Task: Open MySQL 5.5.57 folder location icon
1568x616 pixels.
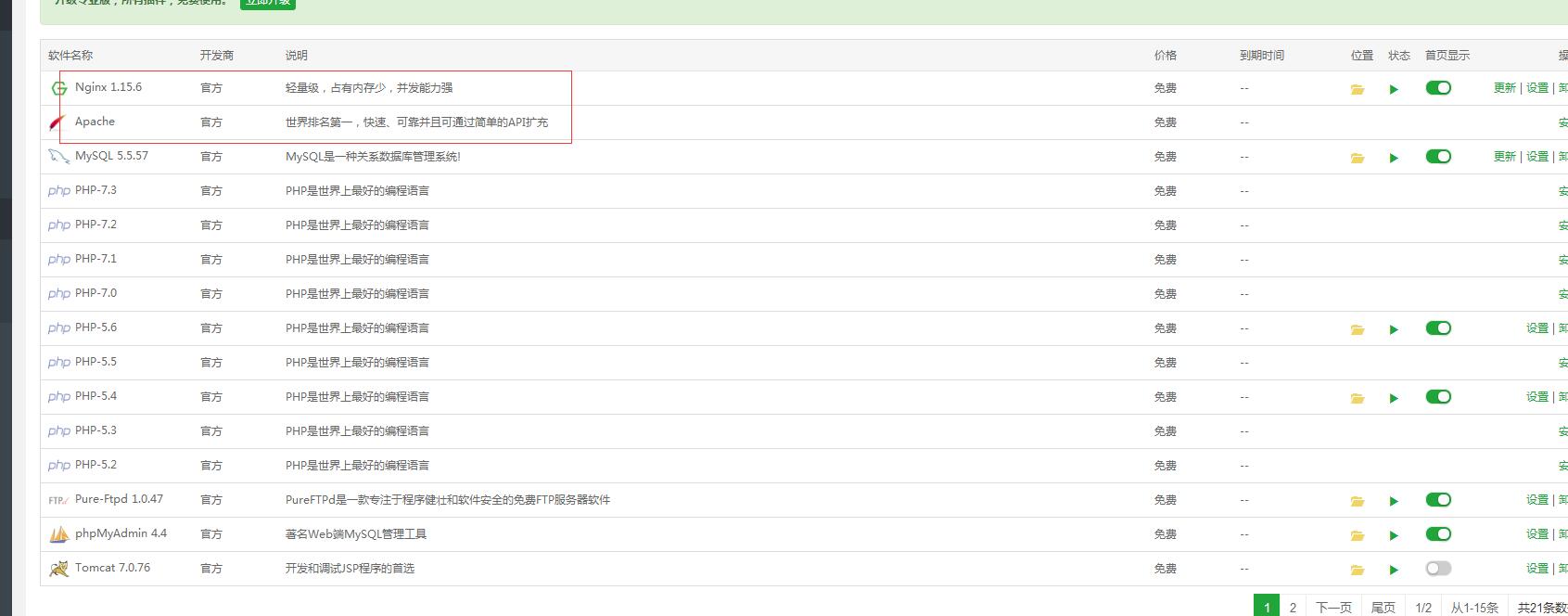Action: tap(1358, 158)
